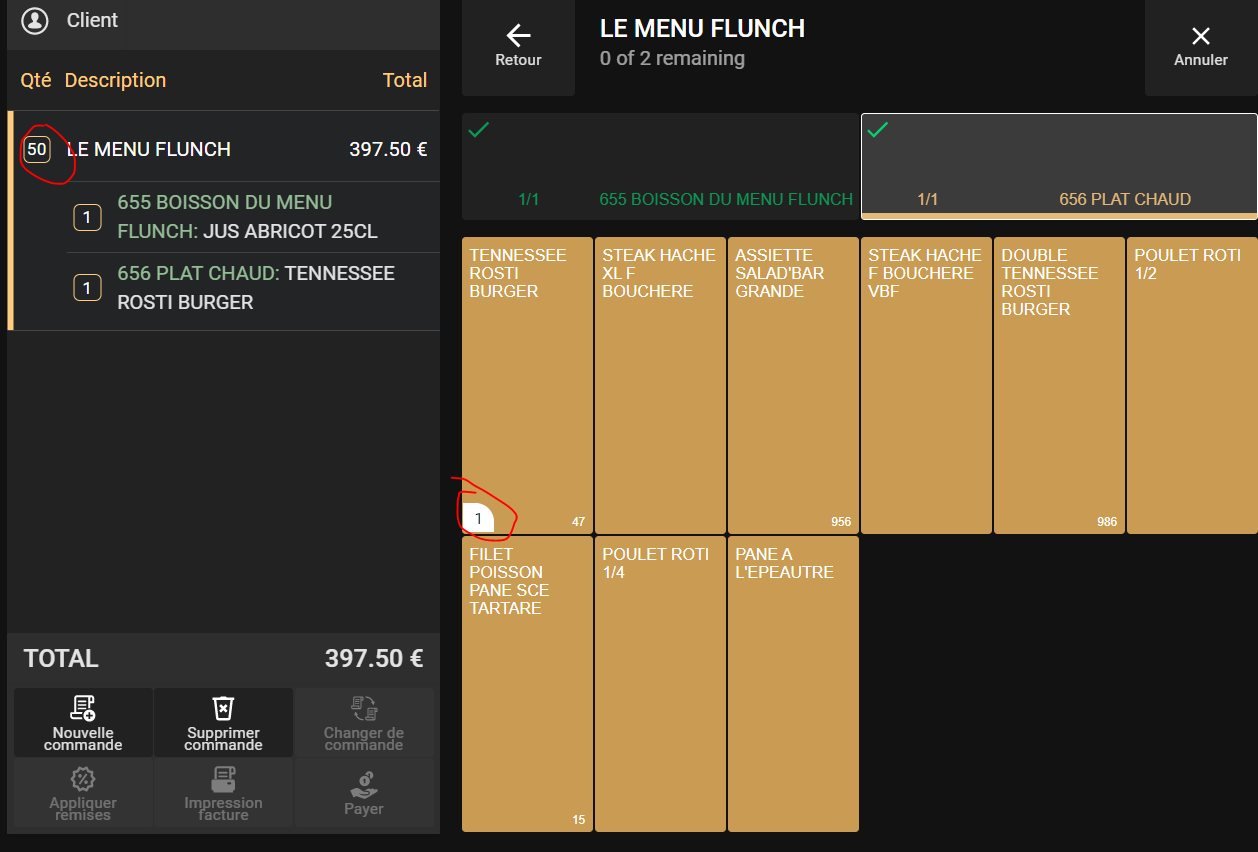Pick the Double Tennessee Rosti Burger tile

(x=1059, y=385)
